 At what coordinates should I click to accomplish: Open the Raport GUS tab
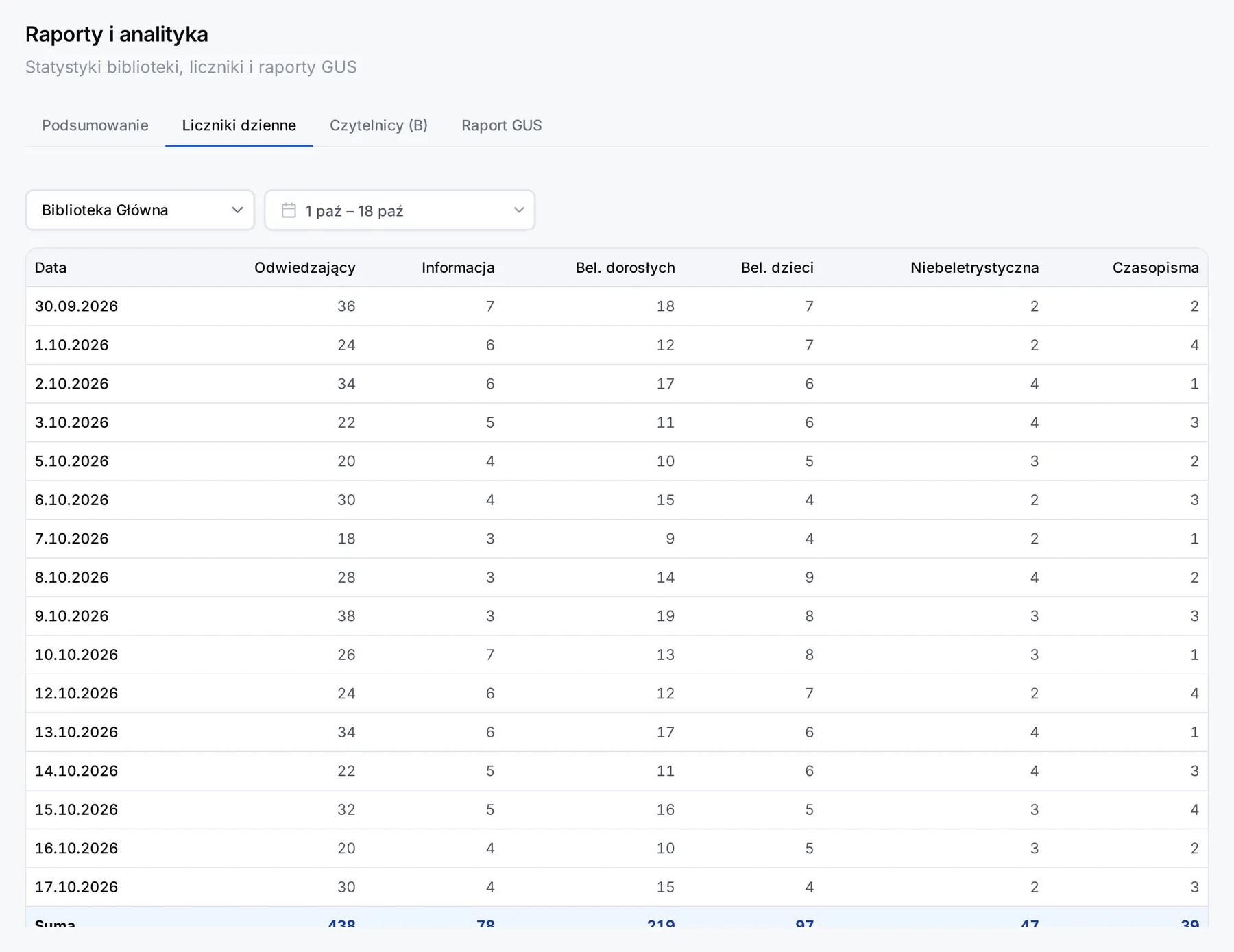click(x=501, y=125)
